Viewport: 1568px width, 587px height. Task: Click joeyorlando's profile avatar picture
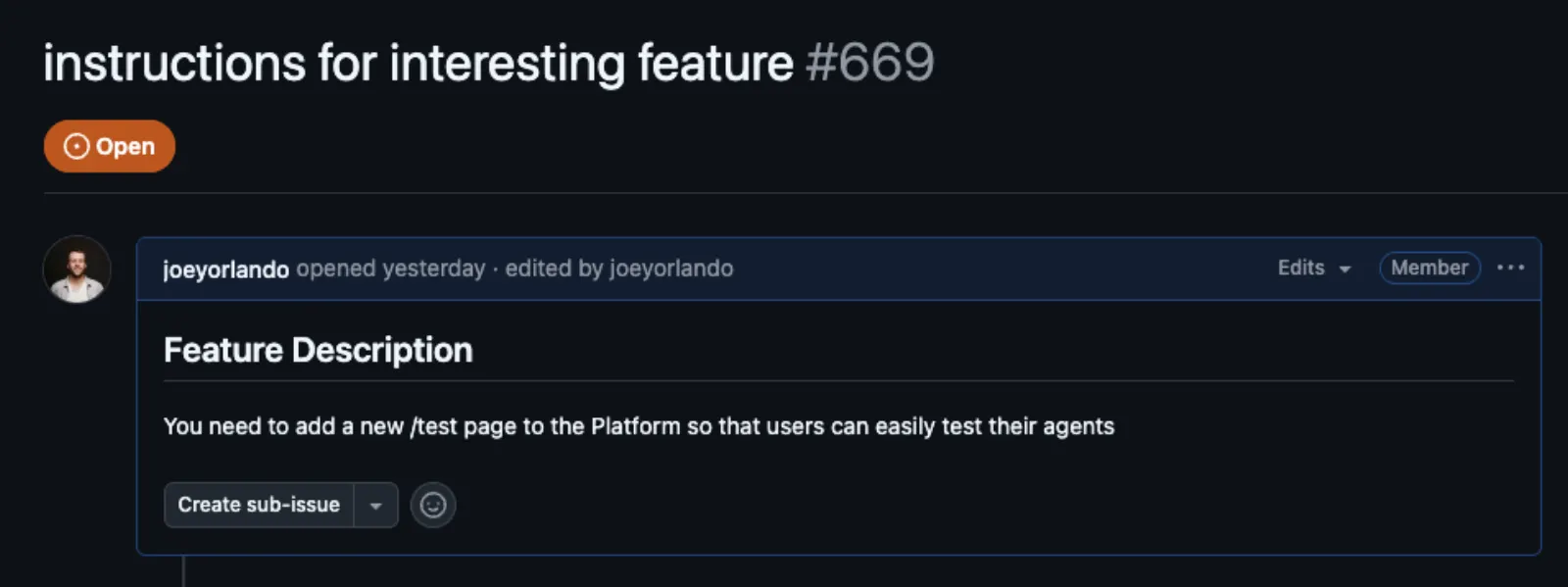(76, 269)
